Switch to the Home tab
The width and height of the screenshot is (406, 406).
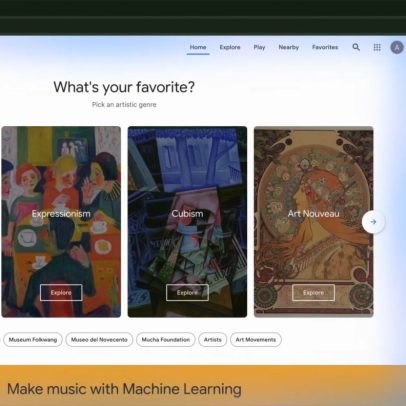point(198,47)
